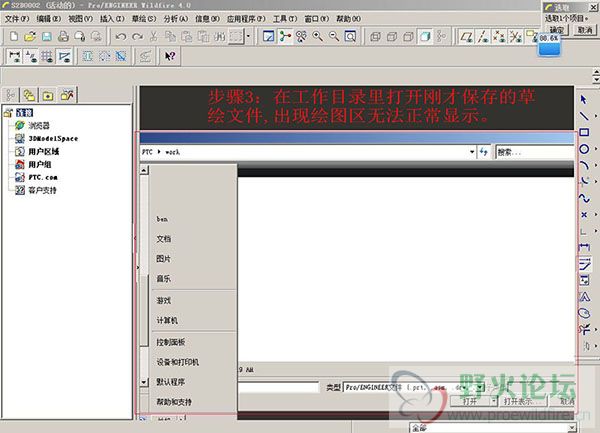Click the Zoom Out magnifier icon
The image size is (600, 433).
pyautogui.click(x=334, y=37)
